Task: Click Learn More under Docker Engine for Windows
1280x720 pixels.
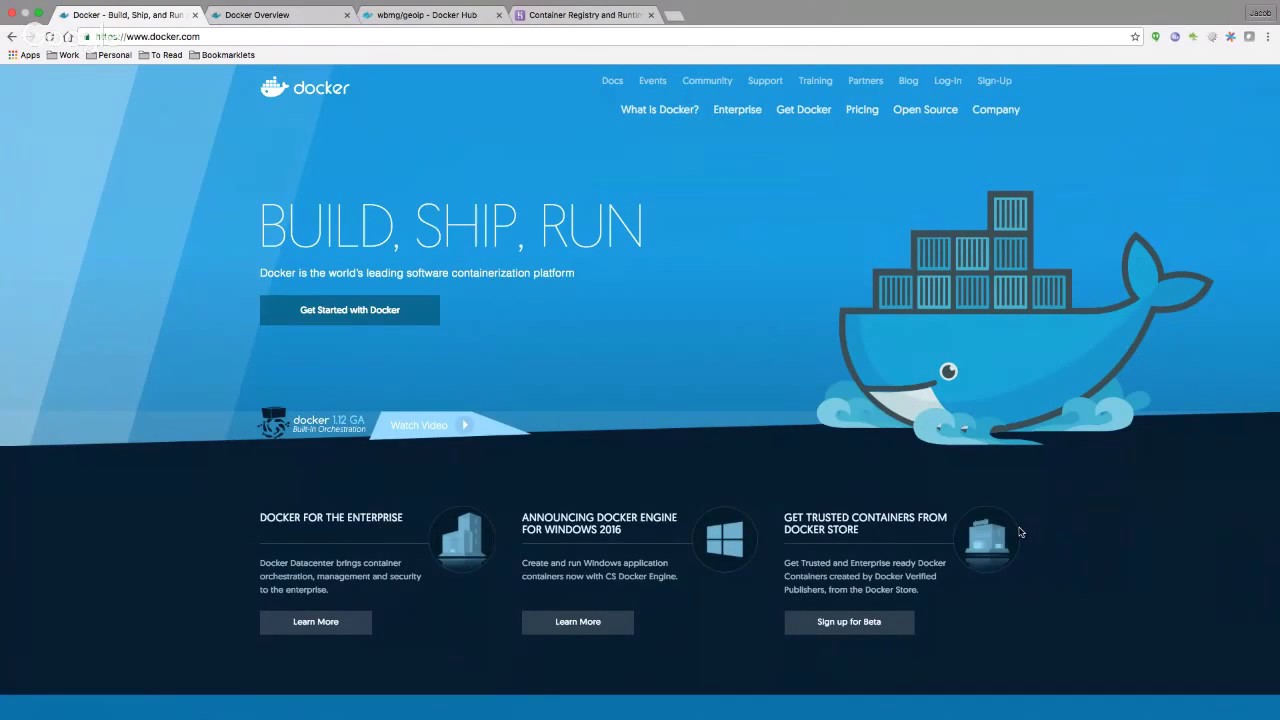Action: point(578,622)
